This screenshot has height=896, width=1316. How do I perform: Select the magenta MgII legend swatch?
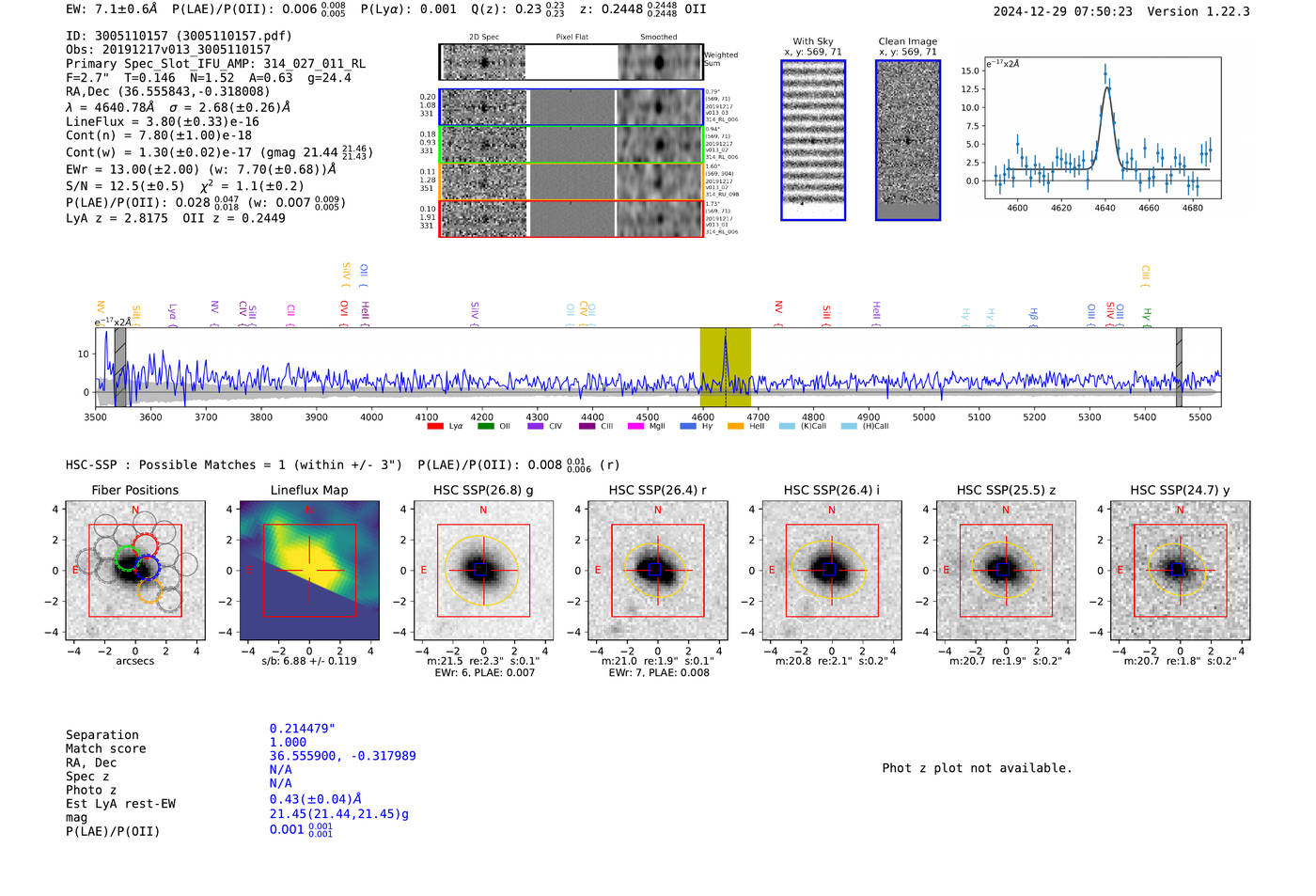636,426
